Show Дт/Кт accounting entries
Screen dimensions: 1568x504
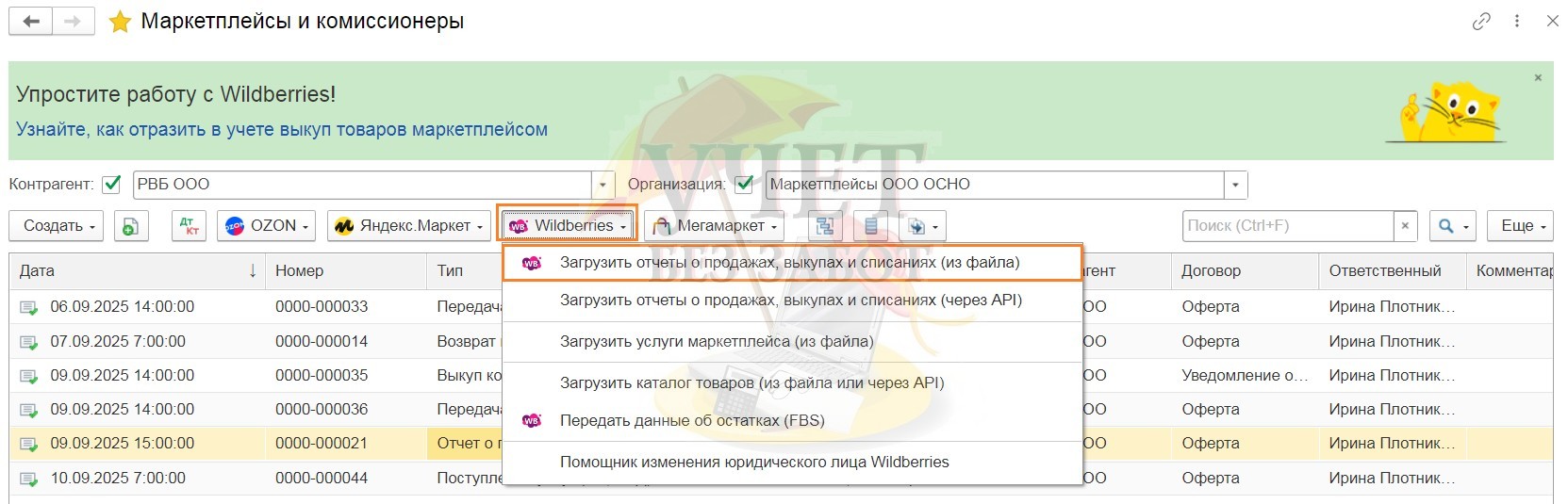click(x=190, y=226)
